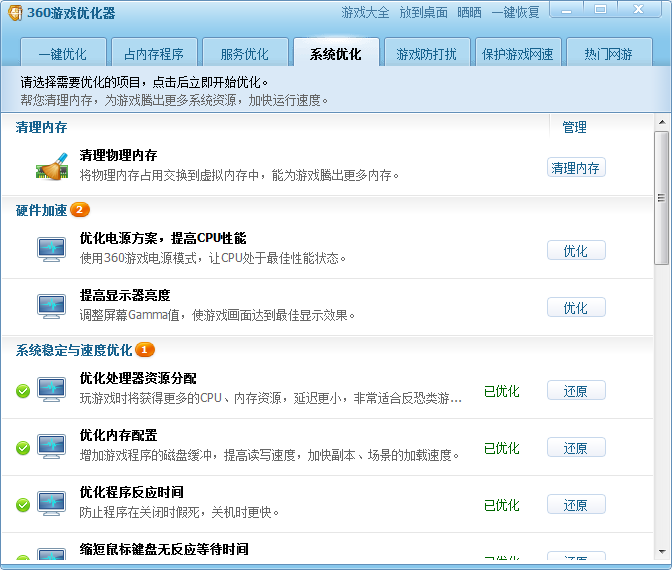Open the 占内存程序 tab
This screenshot has width=672, height=570.
point(154,53)
